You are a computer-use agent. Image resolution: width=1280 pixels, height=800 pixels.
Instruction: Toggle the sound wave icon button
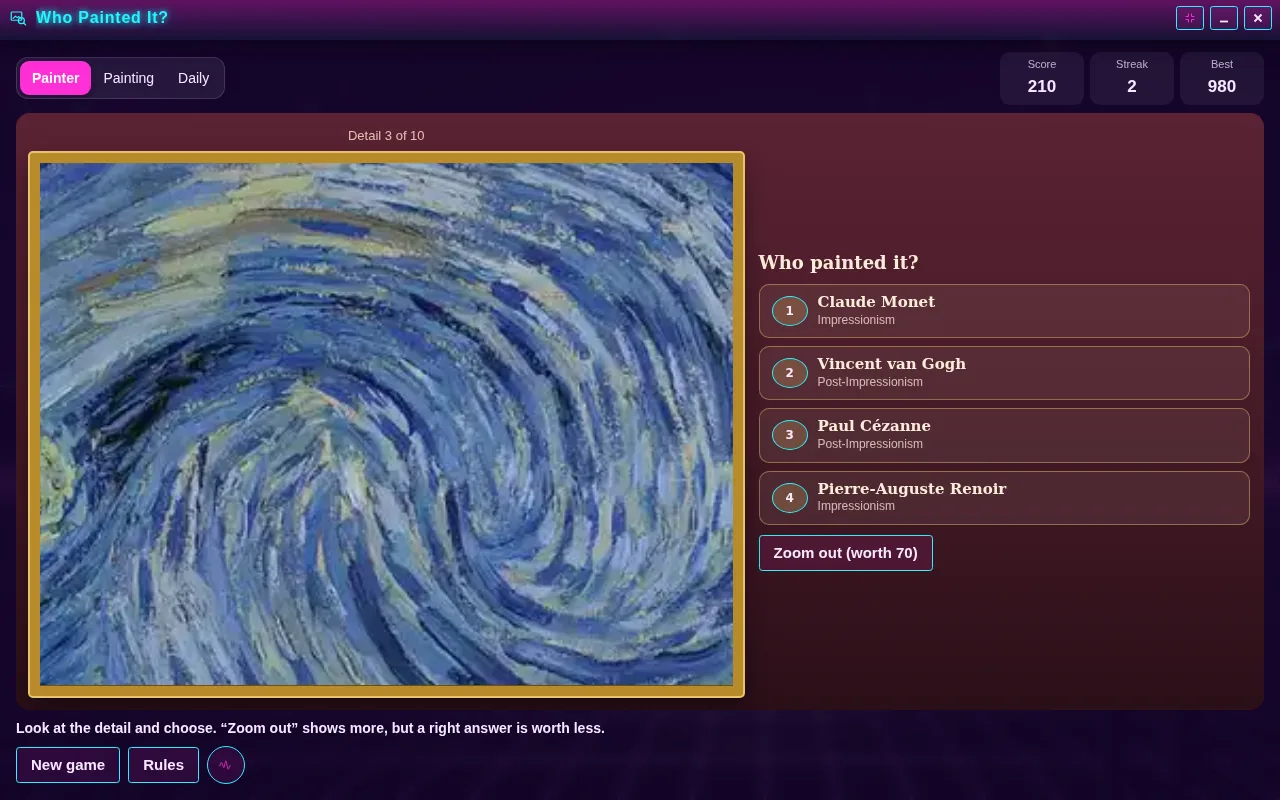pyautogui.click(x=226, y=765)
